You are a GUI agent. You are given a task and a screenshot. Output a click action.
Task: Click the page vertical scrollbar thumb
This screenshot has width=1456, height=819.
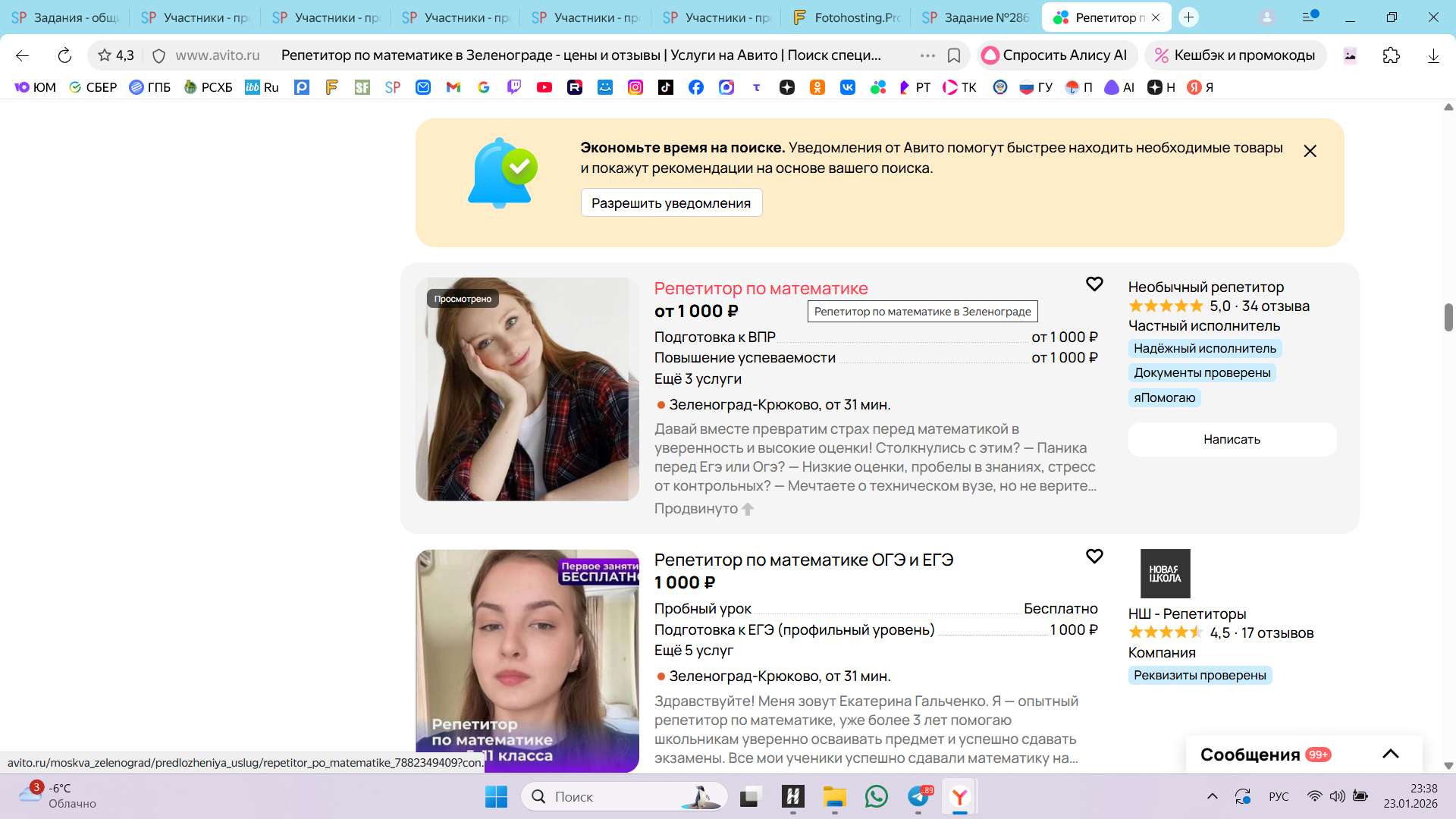[x=1448, y=317]
